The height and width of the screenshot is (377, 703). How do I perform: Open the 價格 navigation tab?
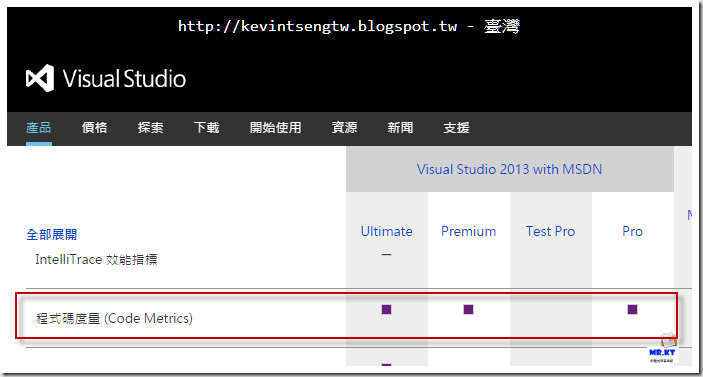click(95, 128)
